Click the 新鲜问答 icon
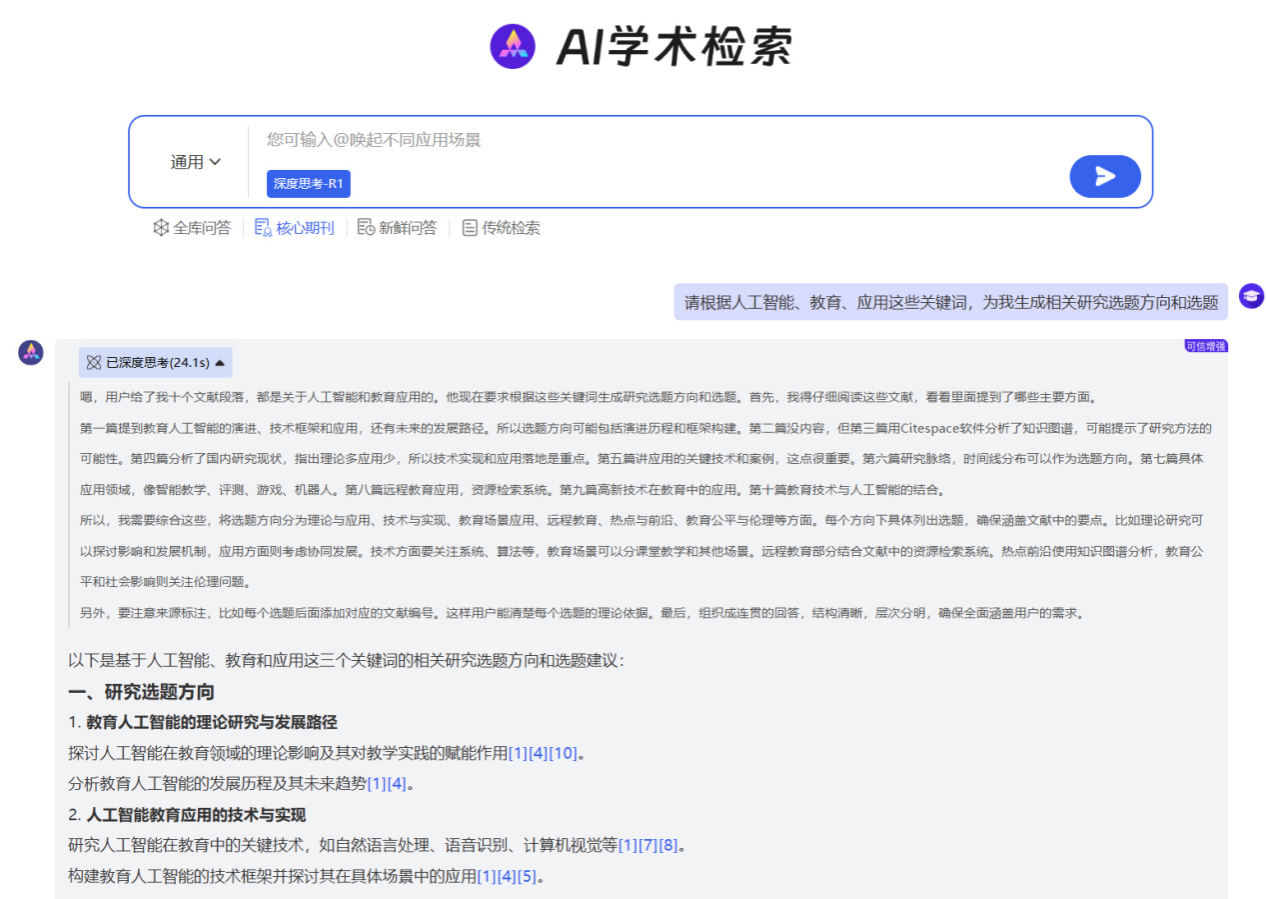 [x=366, y=228]
